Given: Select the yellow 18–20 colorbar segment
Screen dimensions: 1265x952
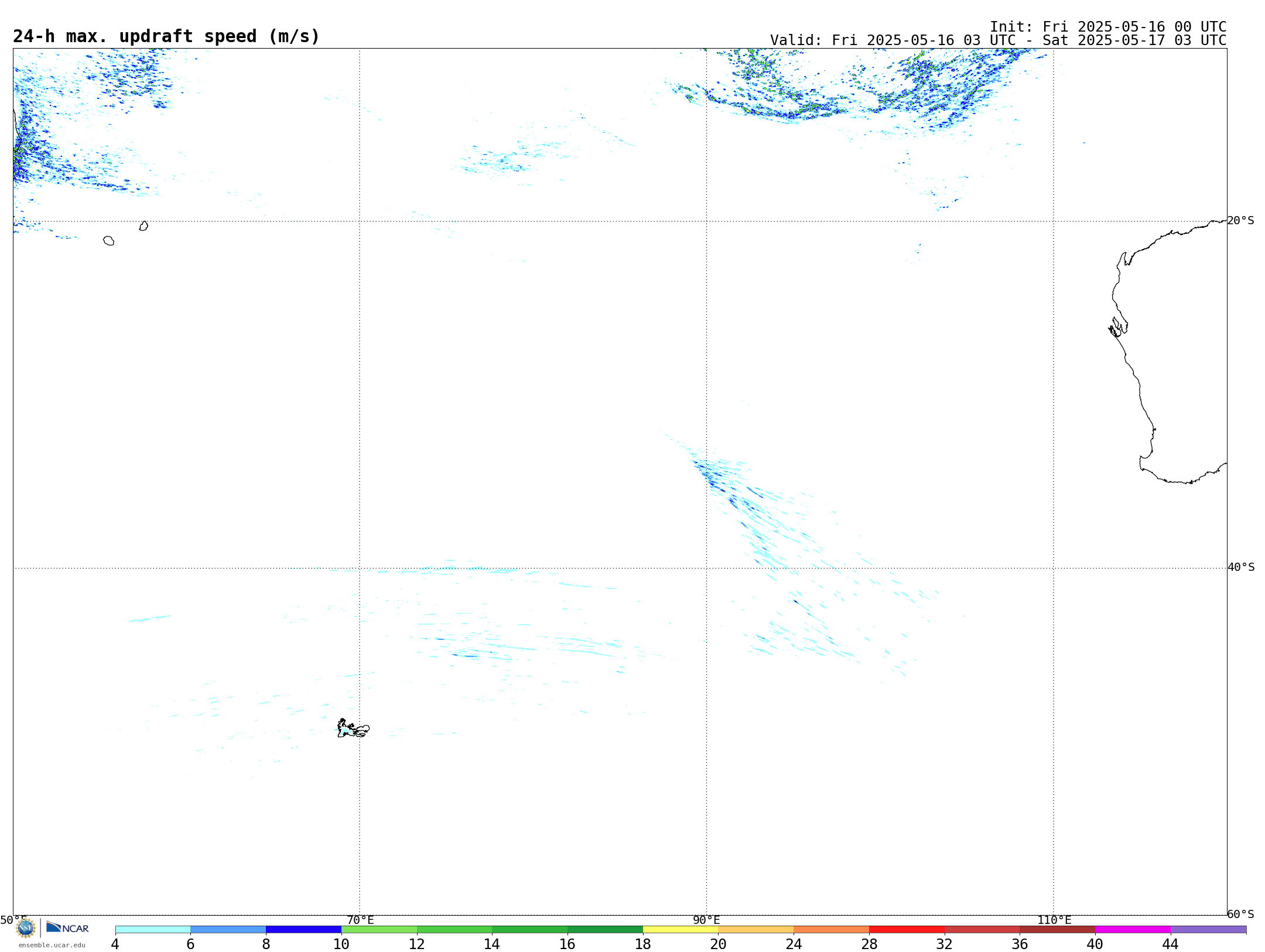Looking at the screenshot, I should point(681,929).
